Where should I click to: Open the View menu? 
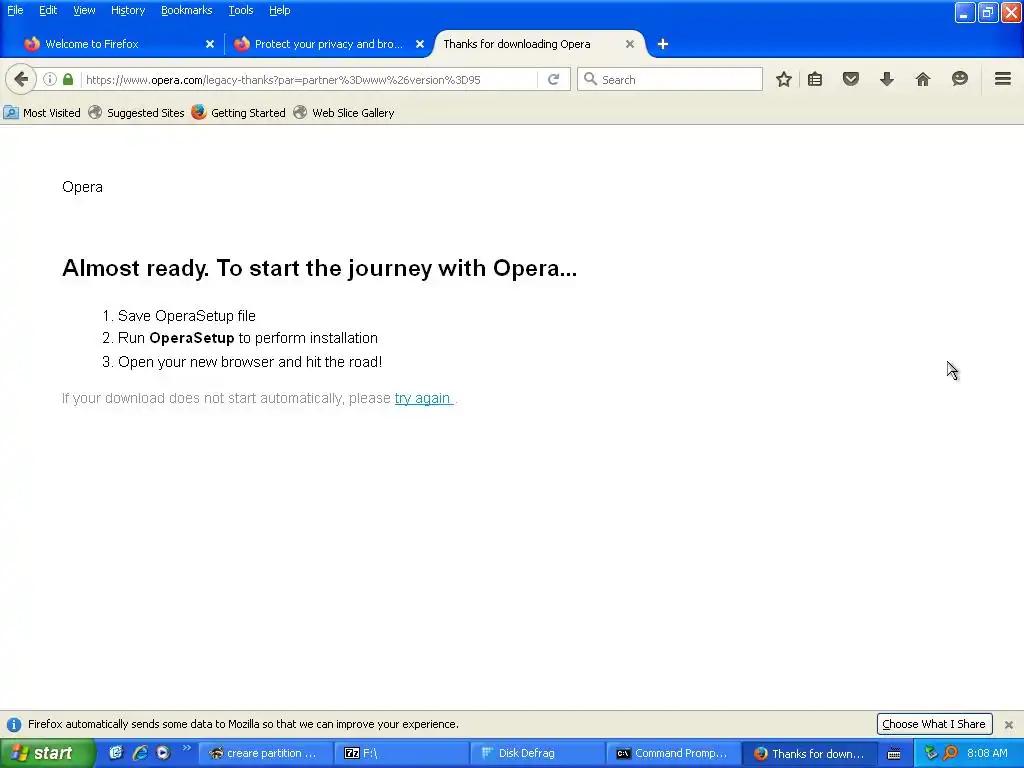point(84,10)
